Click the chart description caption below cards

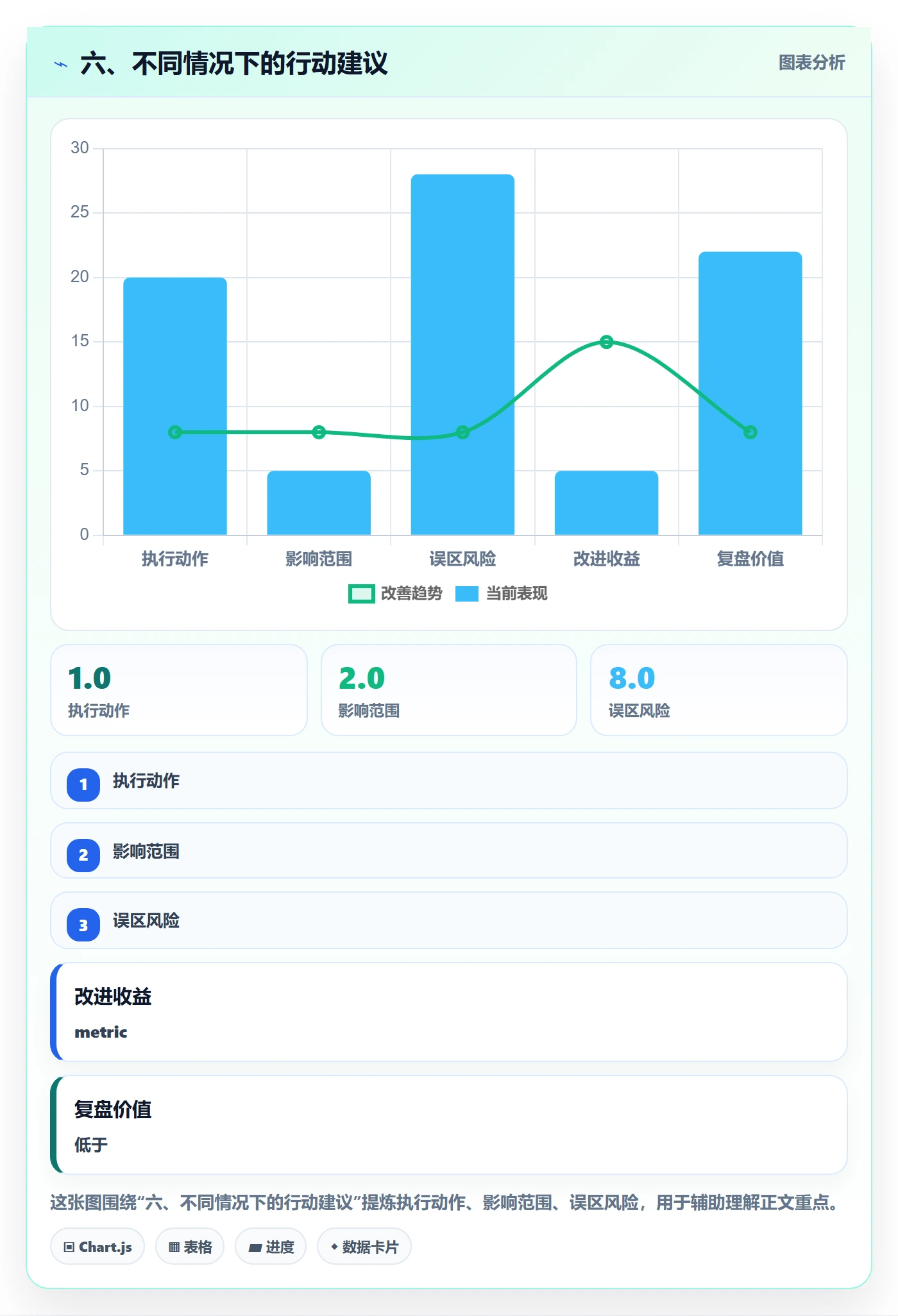(446, 1202)
